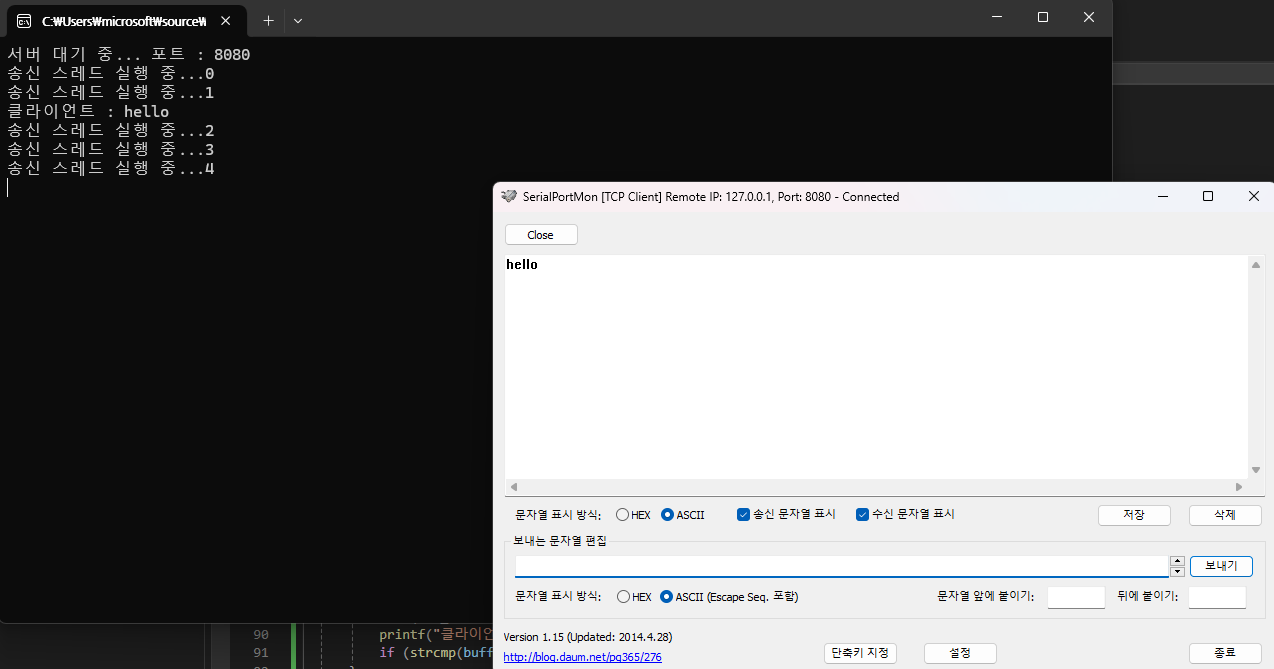The width and height of the screenshot is (1274, 669).
Task: Select HEX mode for the outgoing string
Action: [634, 597]
